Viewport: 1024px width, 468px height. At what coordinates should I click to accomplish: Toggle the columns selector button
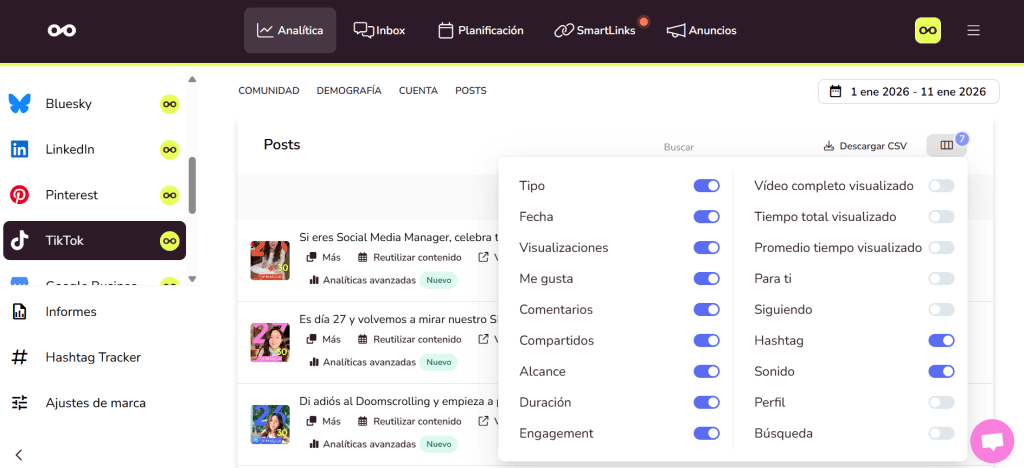(946, 146)
